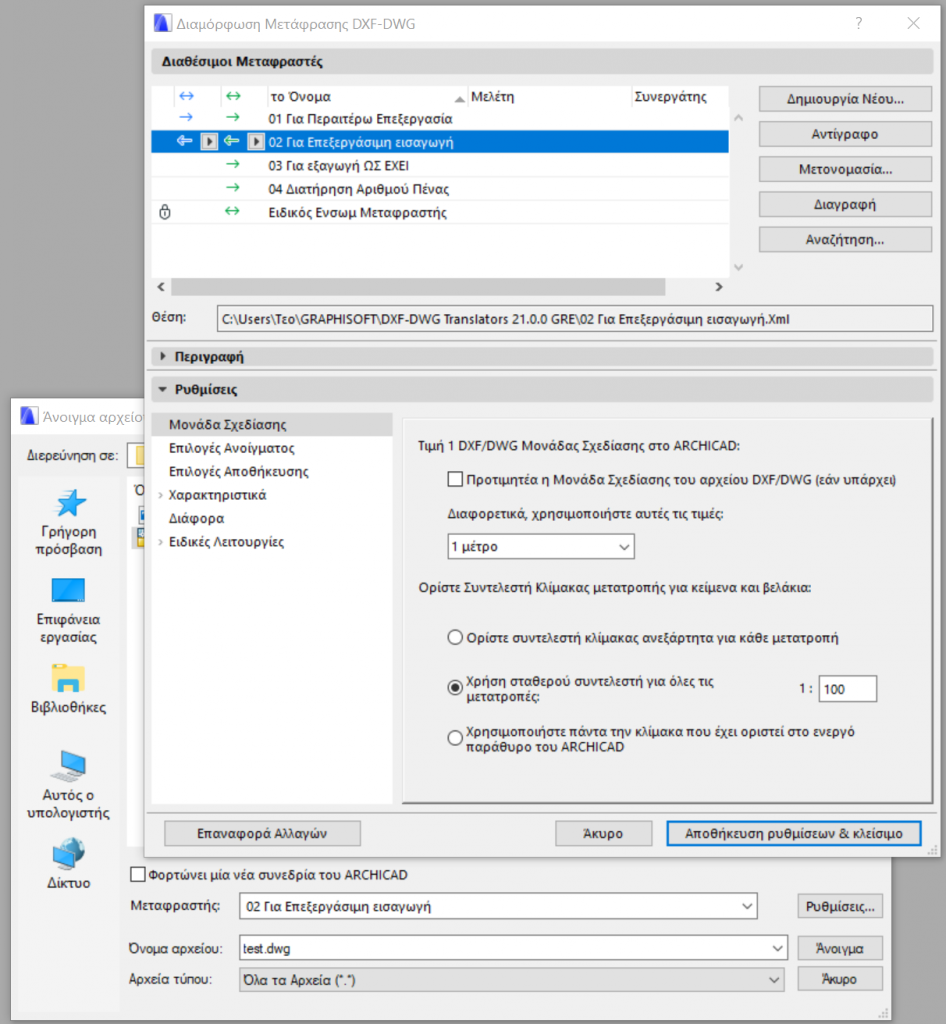Click the green arrow in row 04
The width and height of the screenshot is (946, 1024).
[x=232, y=188]
